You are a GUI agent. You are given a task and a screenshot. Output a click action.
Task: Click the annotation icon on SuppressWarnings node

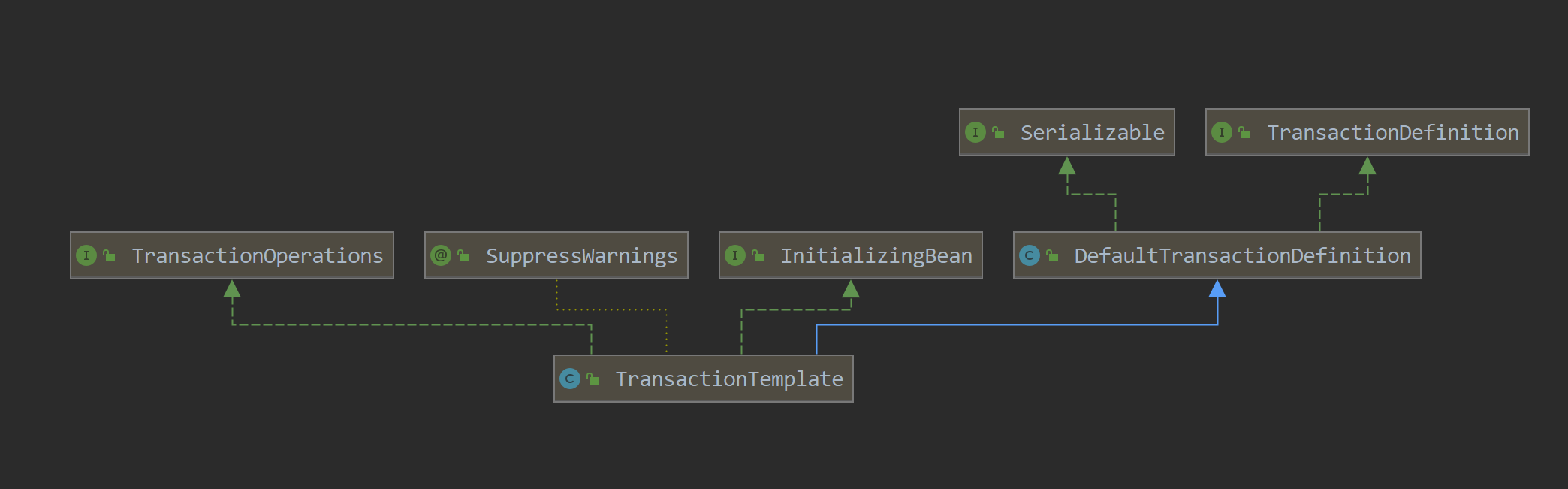(x=441, y=255)
